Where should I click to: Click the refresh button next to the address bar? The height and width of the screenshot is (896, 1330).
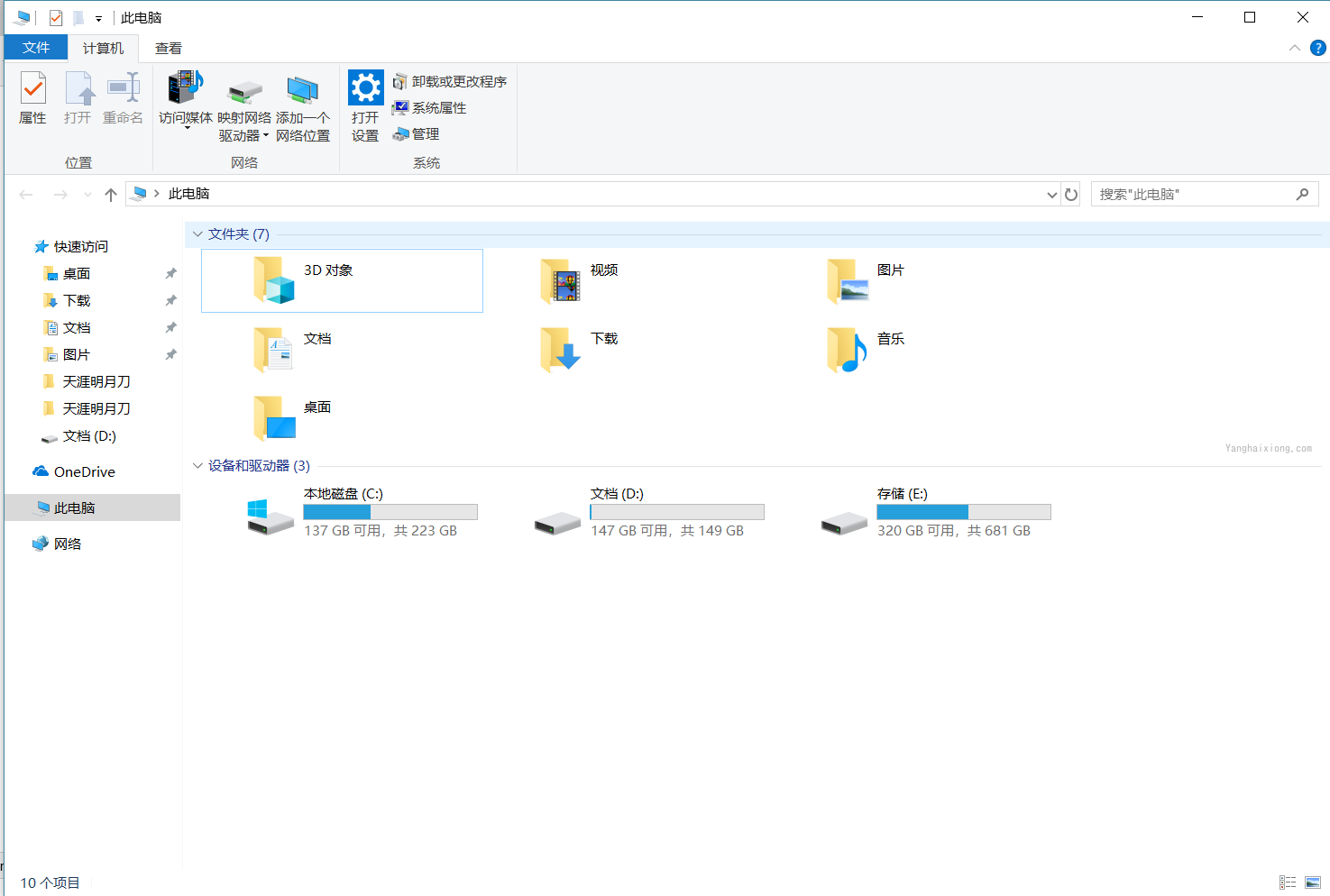(1071, 194)
